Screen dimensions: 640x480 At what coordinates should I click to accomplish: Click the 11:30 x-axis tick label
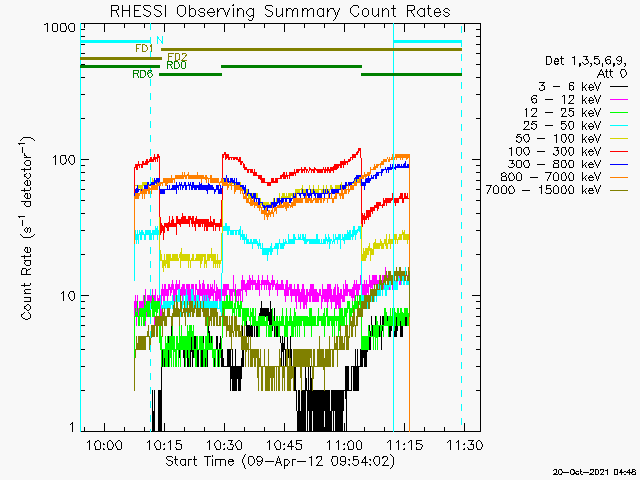465,444
